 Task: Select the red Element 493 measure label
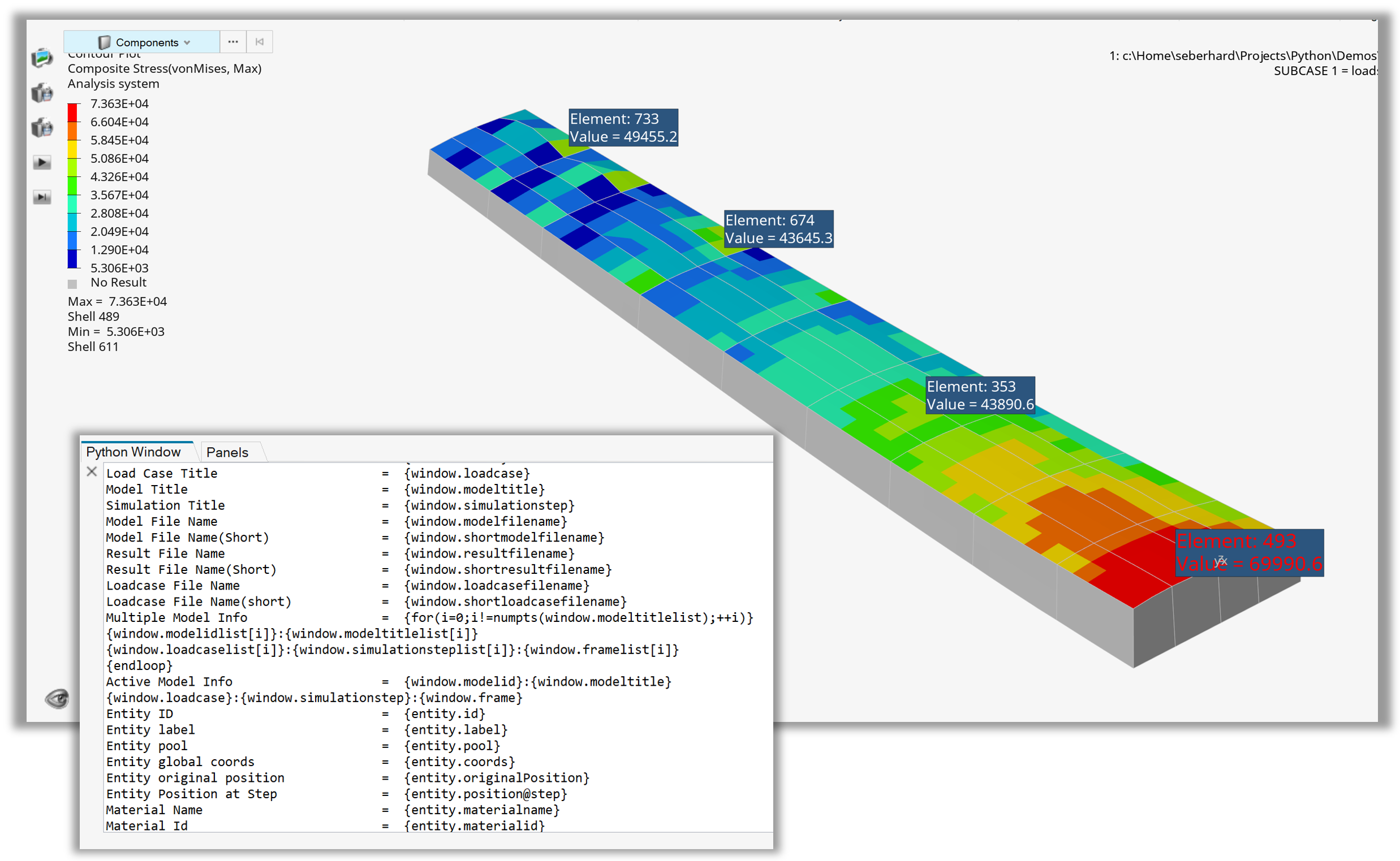pos(1249,552)
